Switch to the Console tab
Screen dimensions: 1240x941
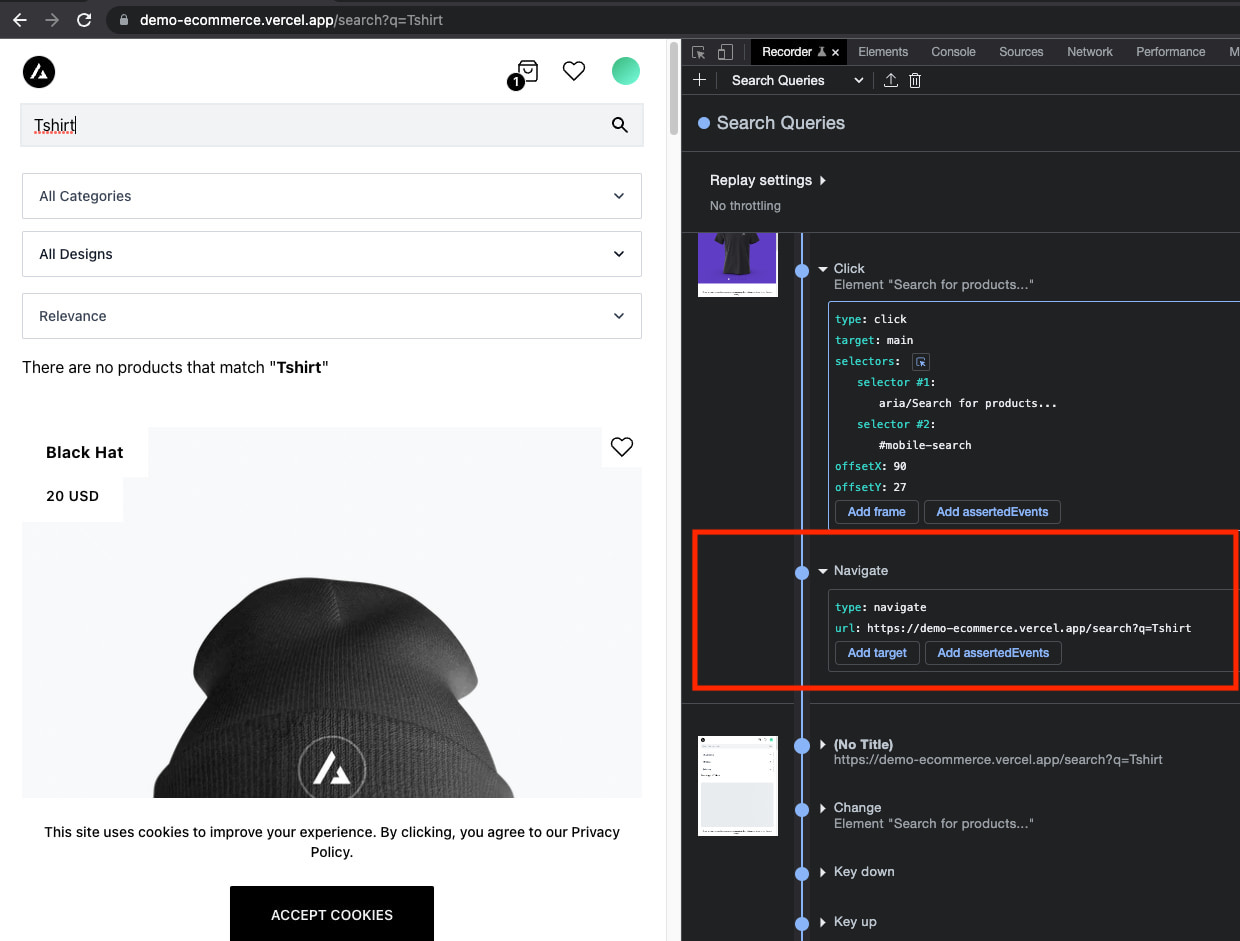pyautogui.click(x=952, y=51)
